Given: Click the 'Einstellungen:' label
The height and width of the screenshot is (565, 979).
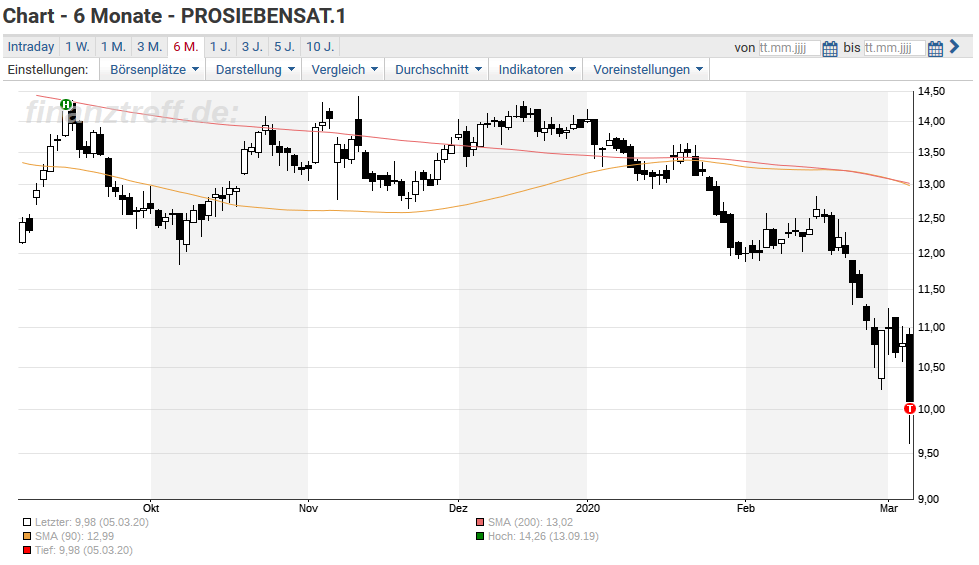Looking at the screenshot, I should point(47,69).
